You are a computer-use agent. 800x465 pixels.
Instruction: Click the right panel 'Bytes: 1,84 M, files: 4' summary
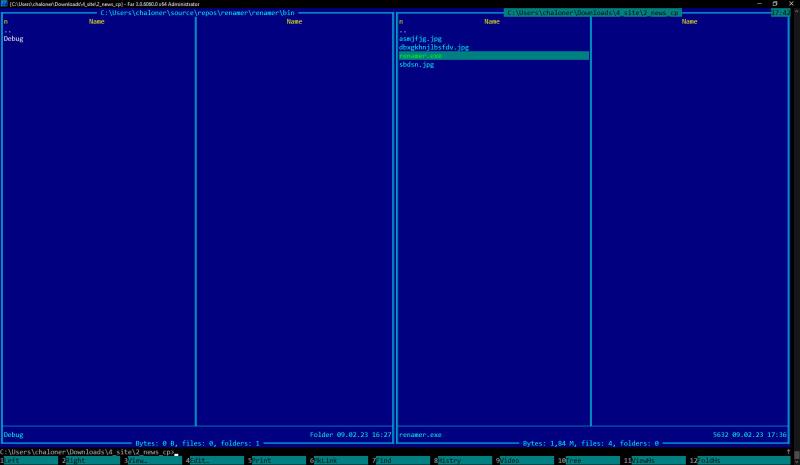[x=591, y=444]
